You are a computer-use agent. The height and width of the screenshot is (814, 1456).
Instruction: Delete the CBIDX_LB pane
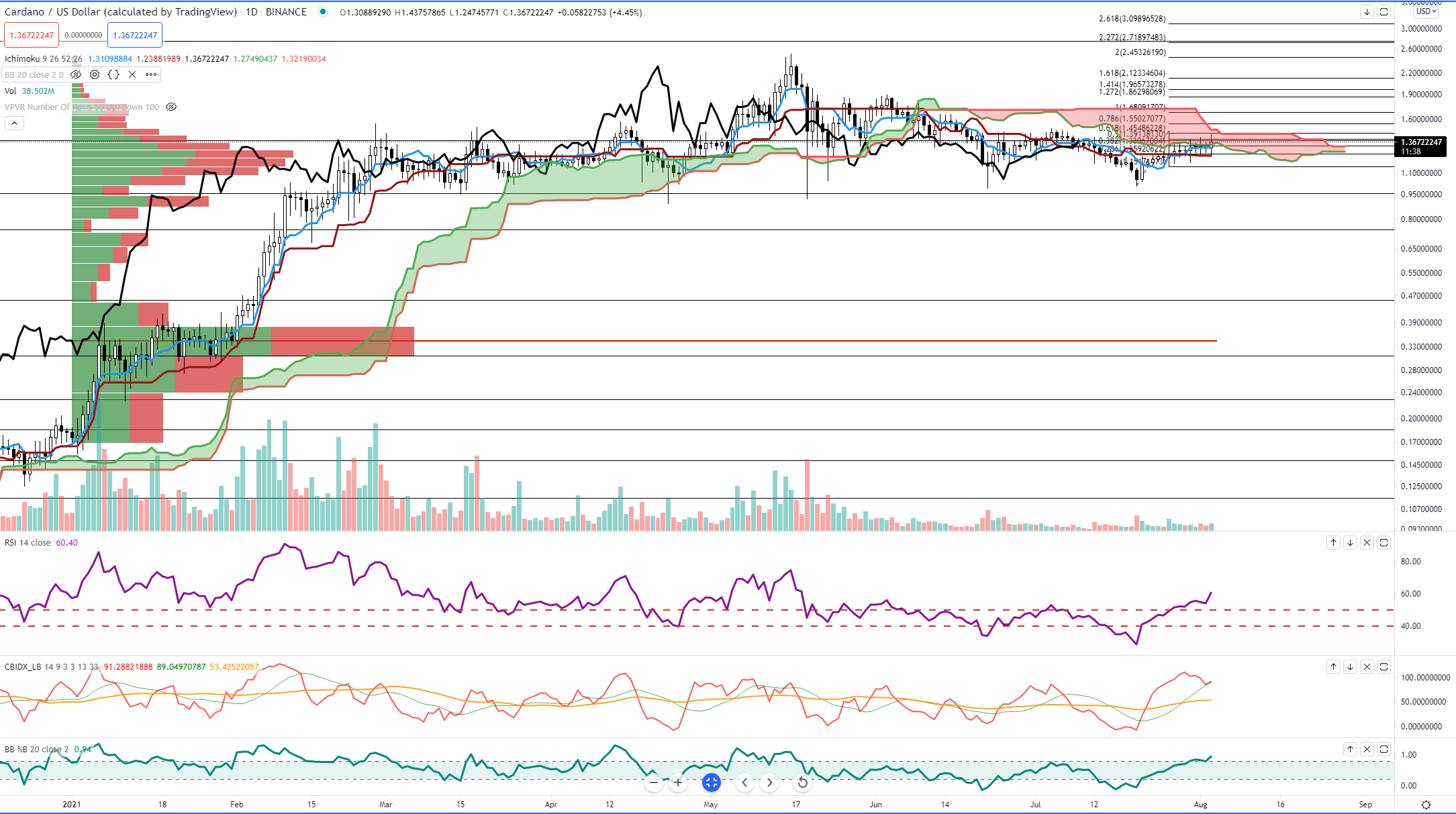point(1367,666)
